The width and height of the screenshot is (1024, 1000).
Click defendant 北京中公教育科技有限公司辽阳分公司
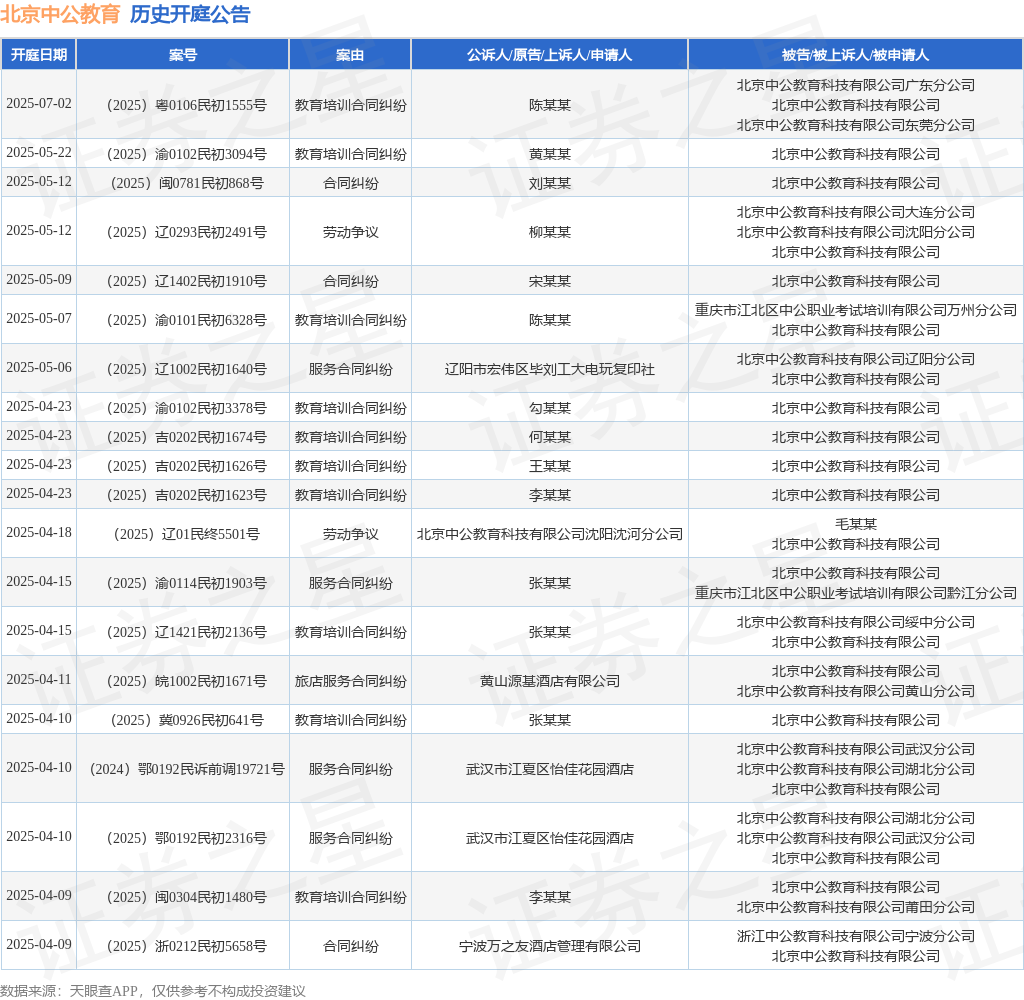tap(856, 359)
